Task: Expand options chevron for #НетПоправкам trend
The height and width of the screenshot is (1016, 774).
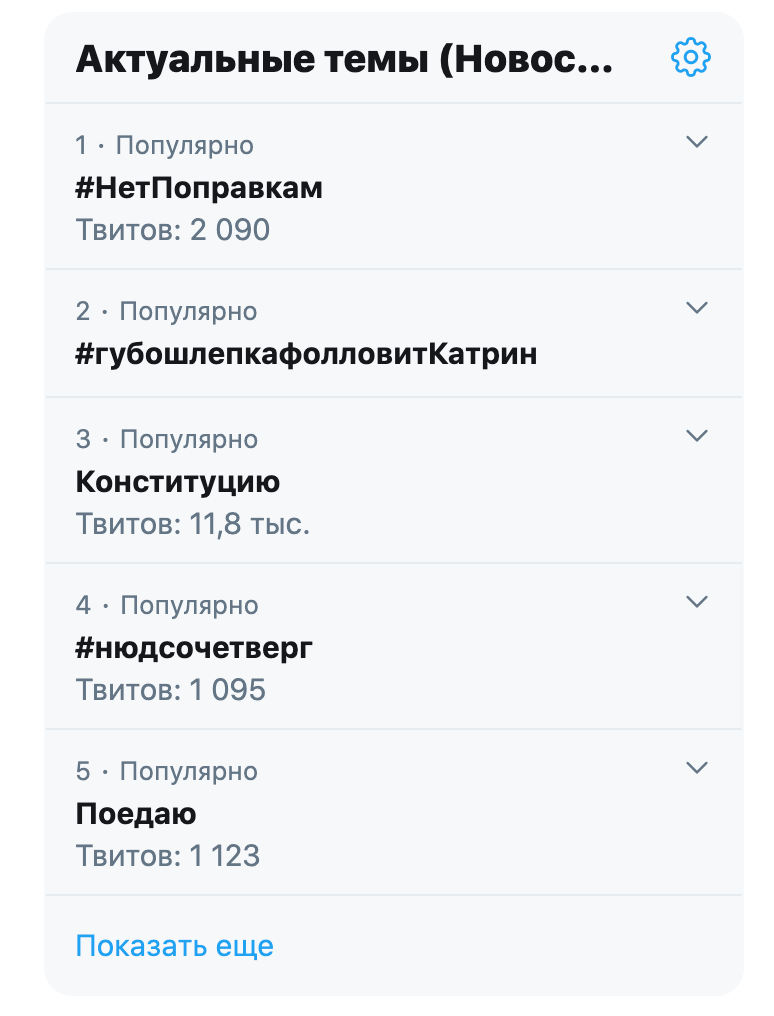Action: (x=697, y=142)
